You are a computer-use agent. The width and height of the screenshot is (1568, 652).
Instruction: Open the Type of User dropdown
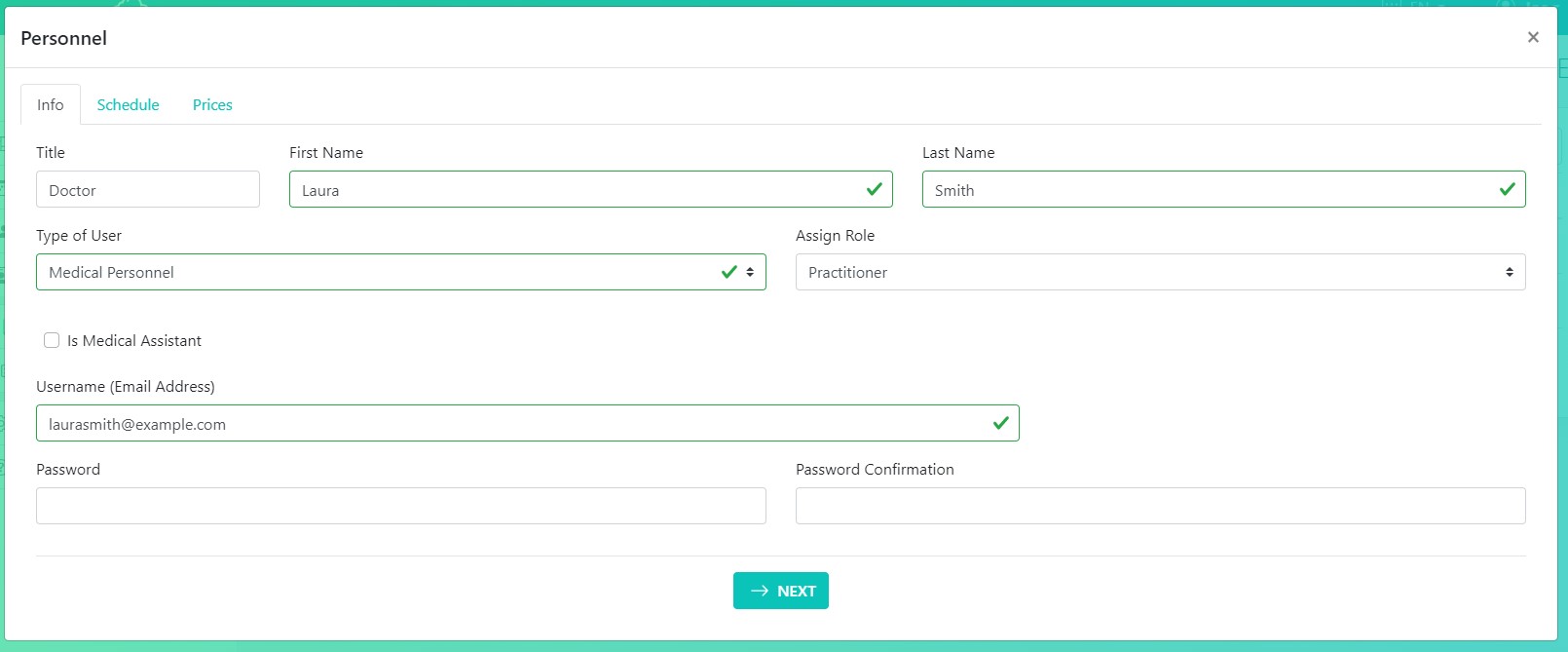[380, 272]
